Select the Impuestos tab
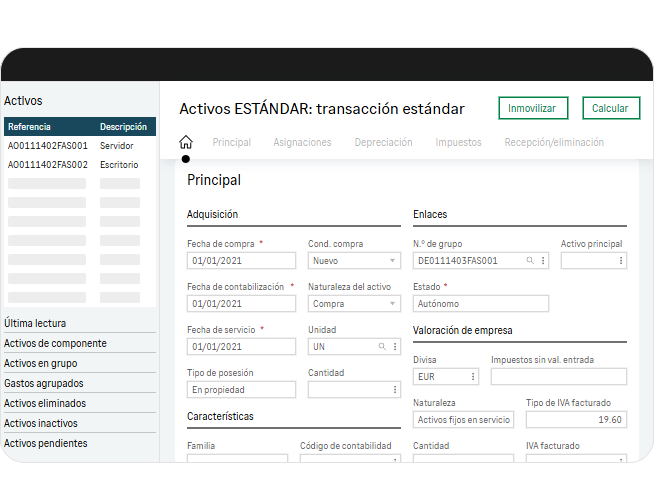Image resolution: width=654 pixels, height=500 pixels. [x=458, y=143]
